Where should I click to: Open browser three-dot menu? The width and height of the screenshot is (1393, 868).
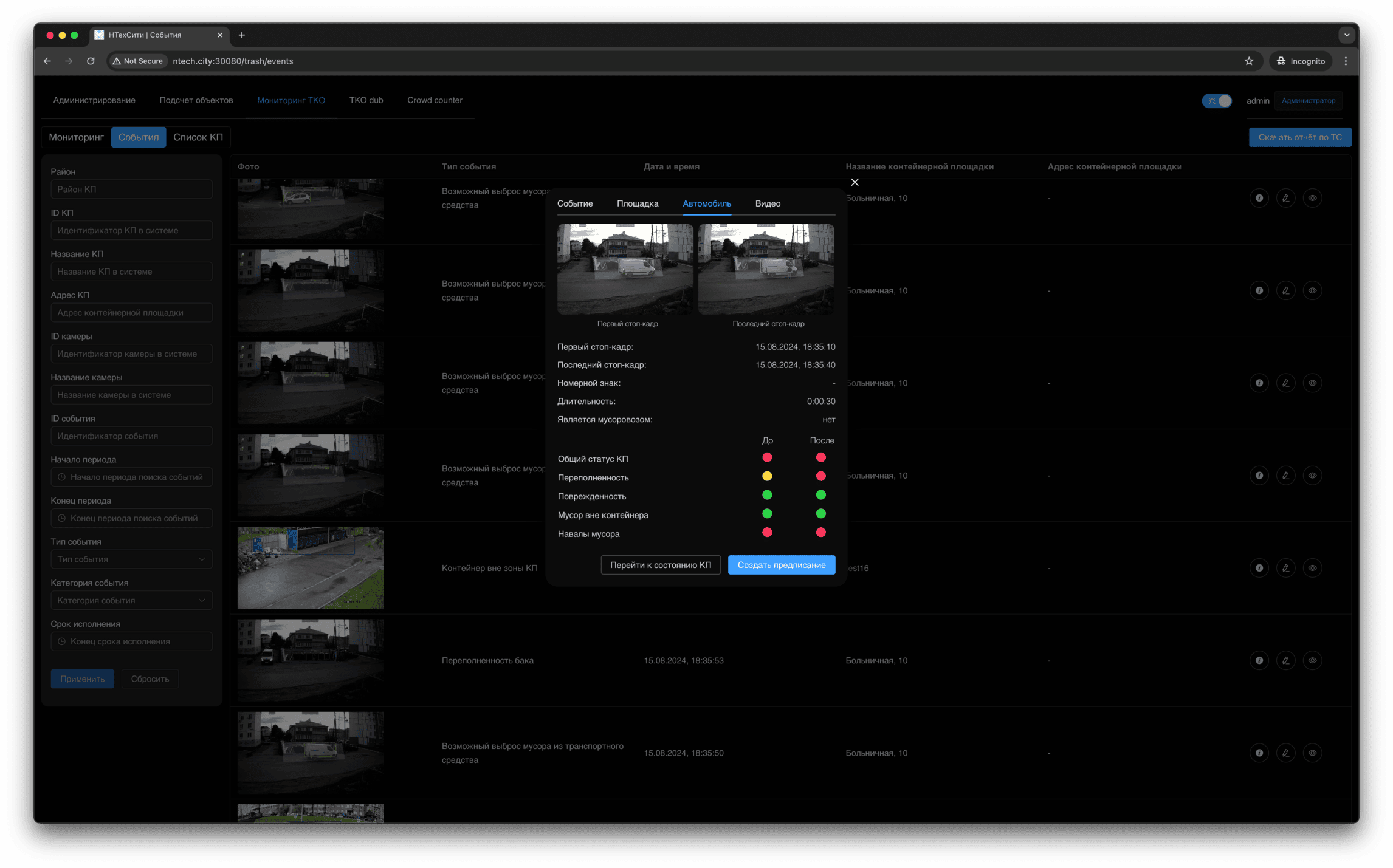click(x=1346, y=61)
